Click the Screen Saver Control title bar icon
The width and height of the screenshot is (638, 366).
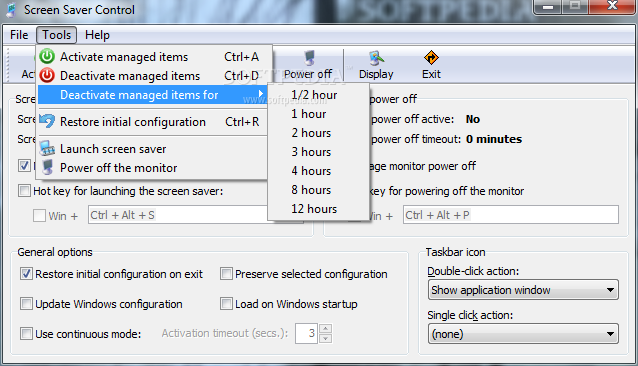(11, 10)
